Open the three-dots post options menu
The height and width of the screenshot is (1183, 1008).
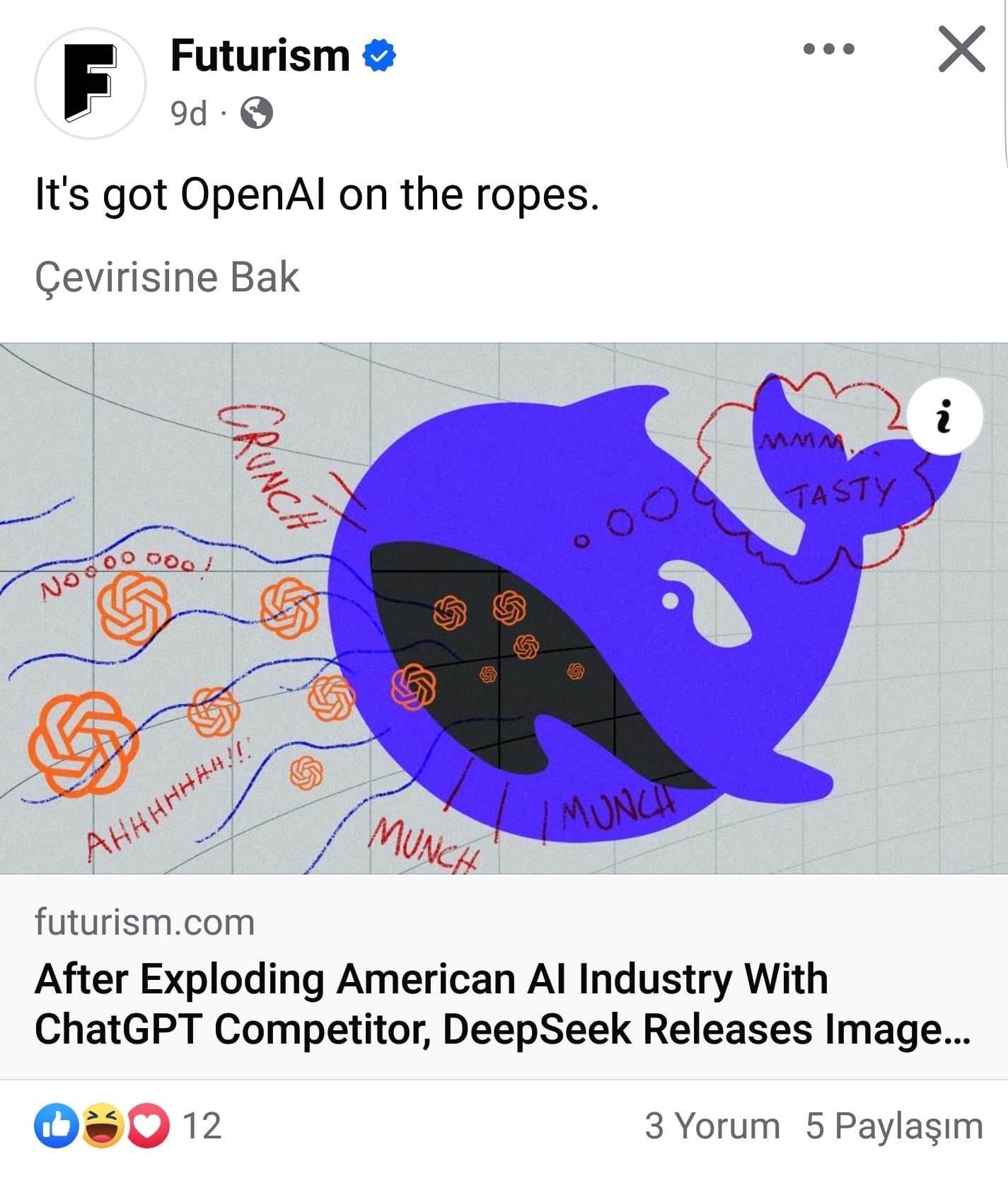[828, 49]
